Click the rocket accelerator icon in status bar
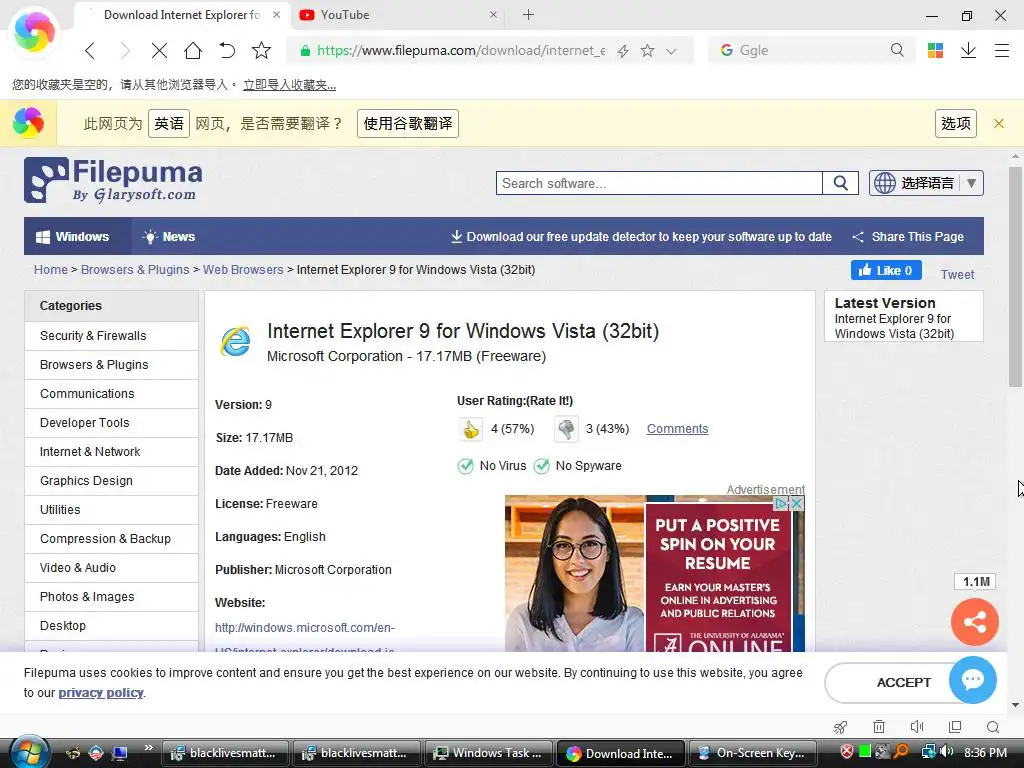This screenshot has width=1024, height=768. 840,727
